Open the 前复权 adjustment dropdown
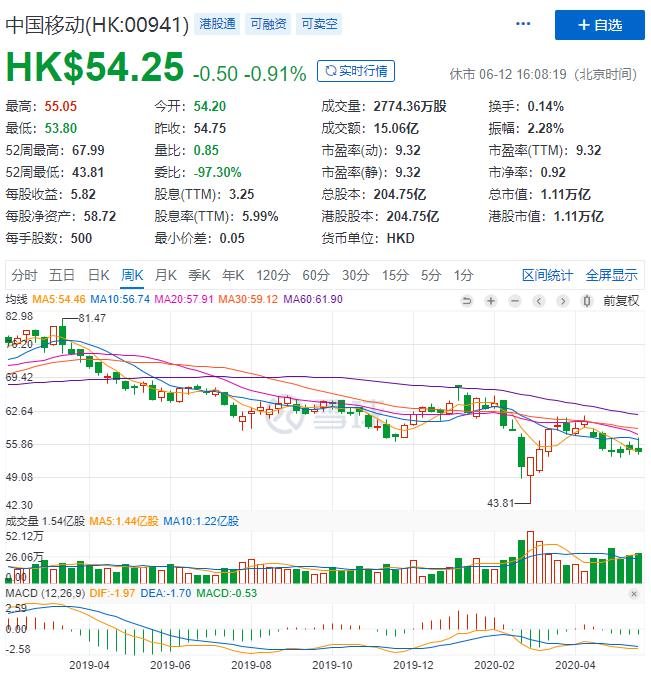 pos(621,301)
